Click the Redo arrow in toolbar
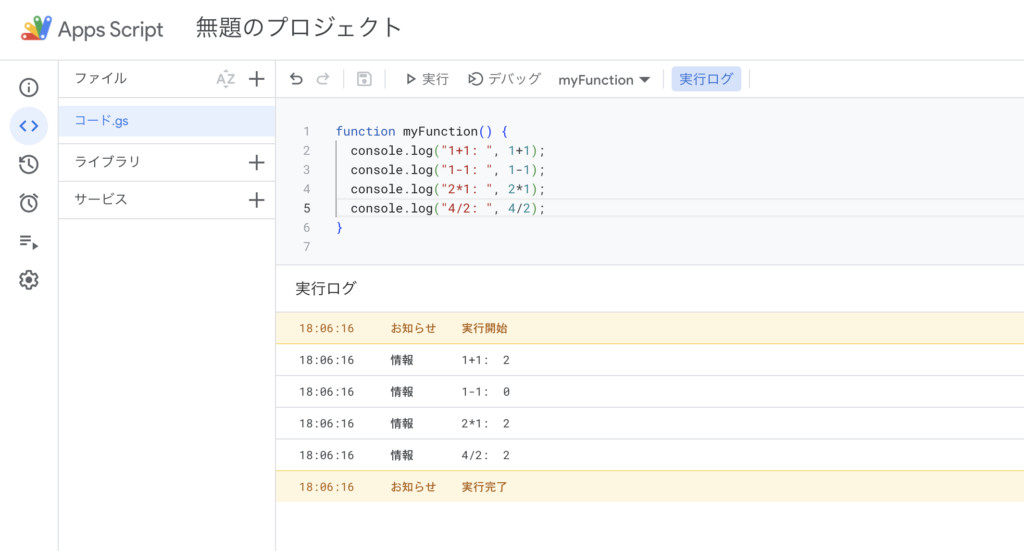Image resolution: width=1024 pixels, height=551 pixels. click(x=322, y=79)
